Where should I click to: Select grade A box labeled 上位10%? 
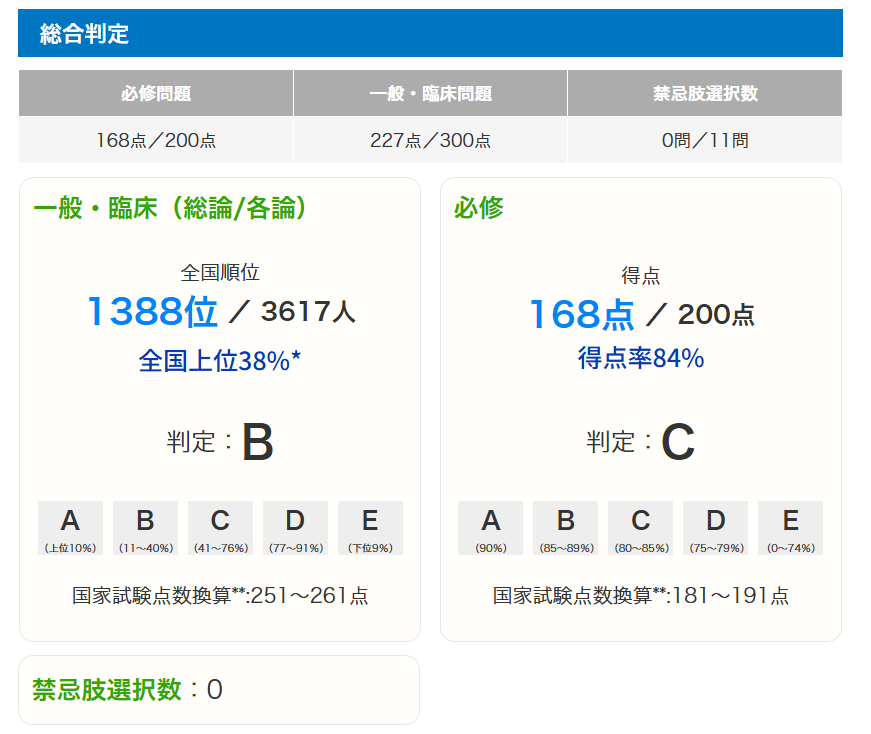[x=70, y=528]
